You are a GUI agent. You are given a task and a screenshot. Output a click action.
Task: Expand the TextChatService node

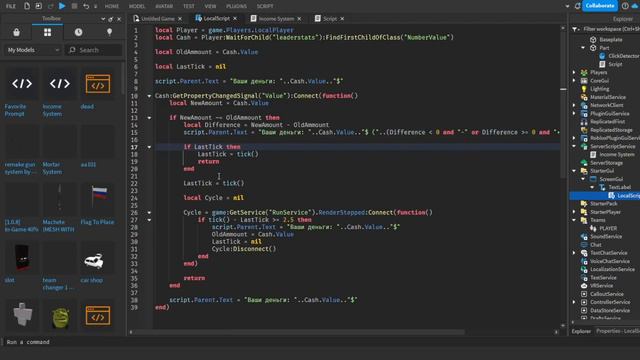coord(574,253)
